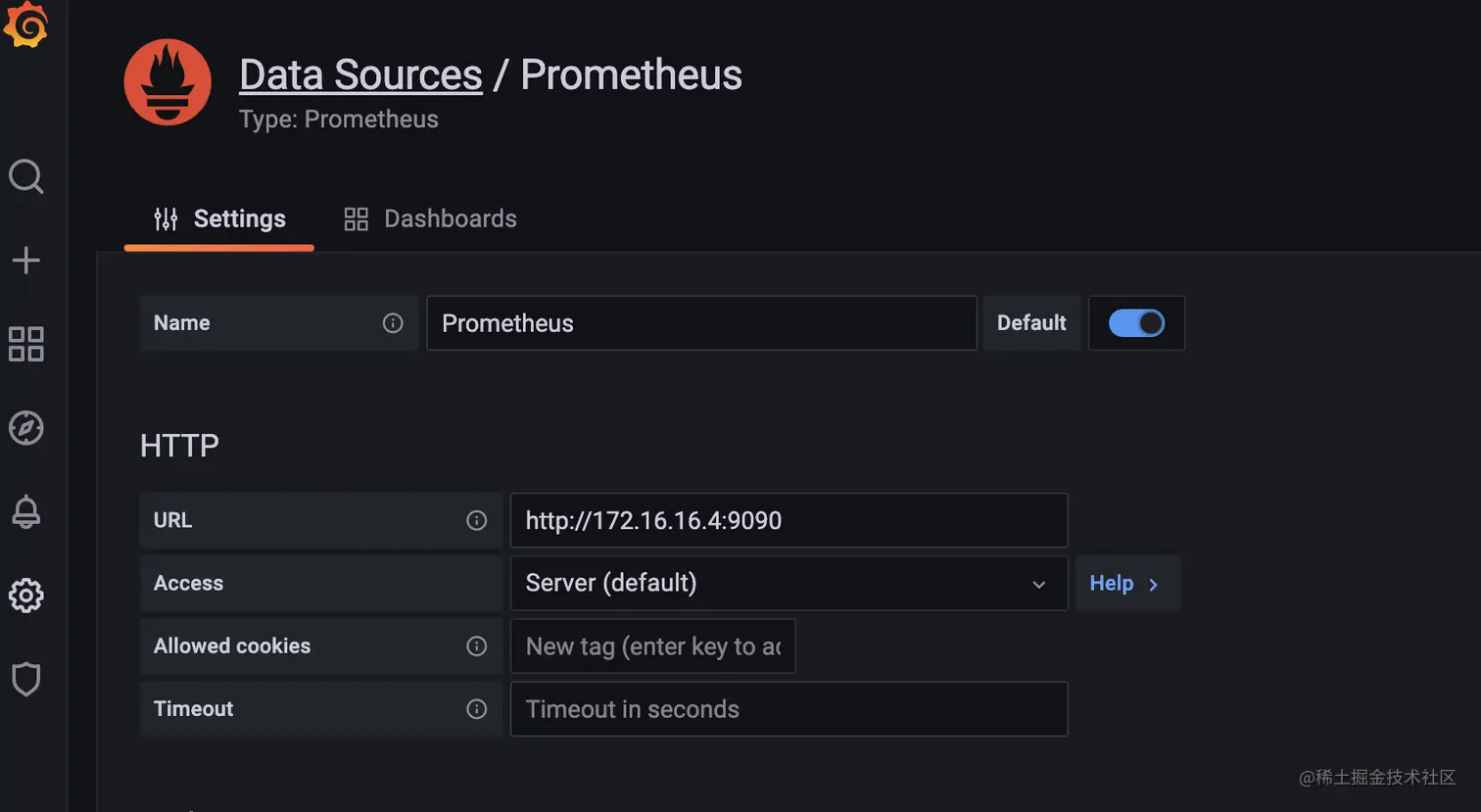Open Server Admin with the shield icon
This screenshot has height=812, width=1481.
pyautogui.click(x=24, y=679)
